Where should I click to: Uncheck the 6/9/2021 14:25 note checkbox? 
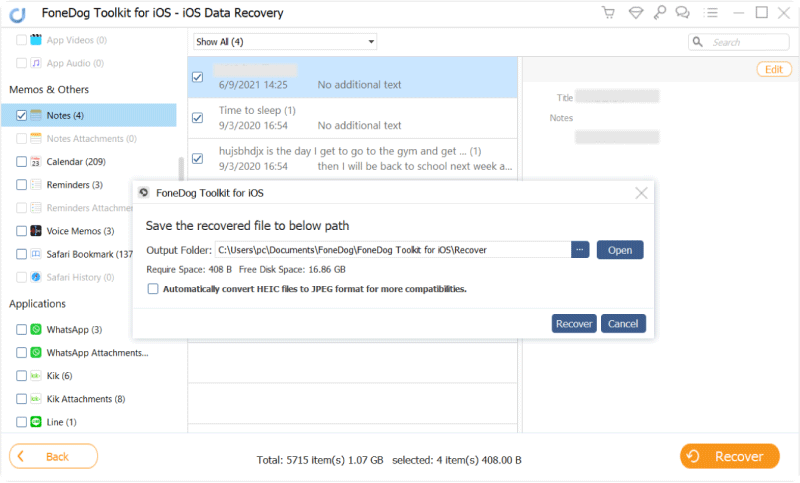tap(197, 77)
